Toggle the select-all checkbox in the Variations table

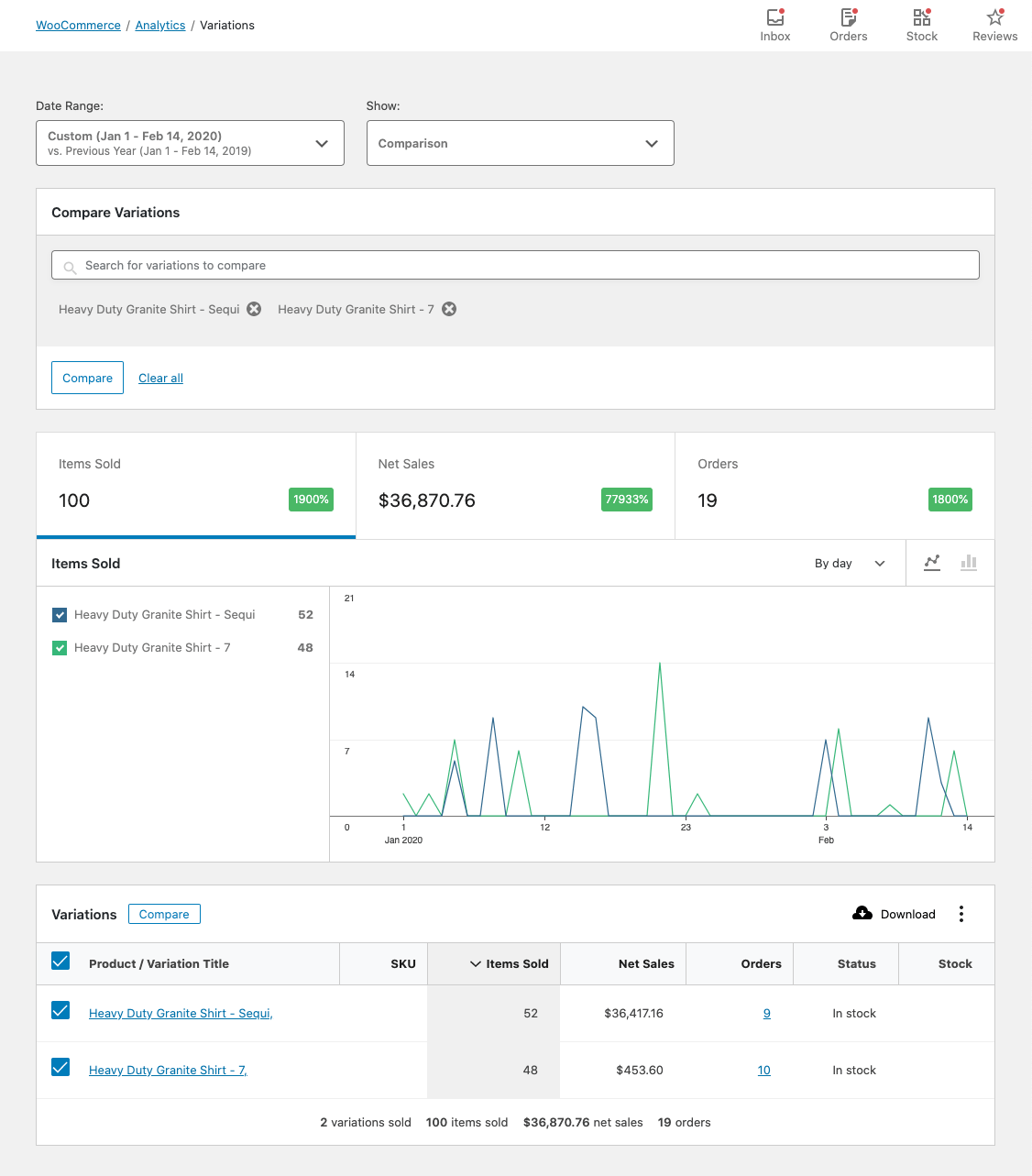coord(60,961)
